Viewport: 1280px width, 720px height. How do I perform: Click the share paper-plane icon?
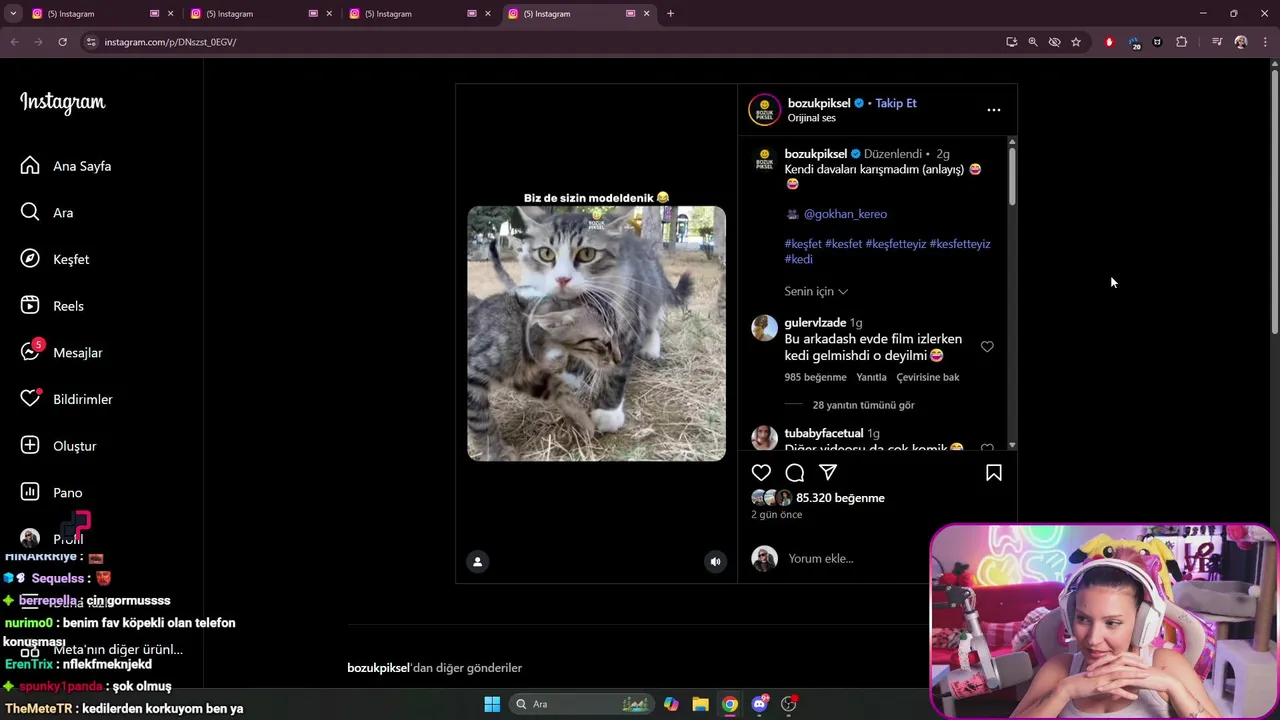coord(828,473)
